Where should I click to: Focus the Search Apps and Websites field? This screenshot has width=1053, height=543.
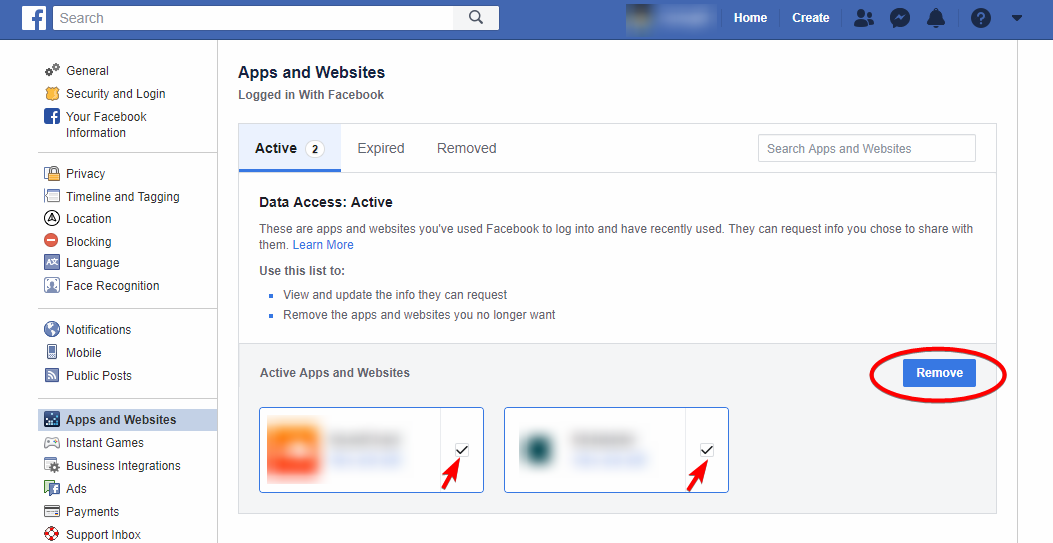866,148
